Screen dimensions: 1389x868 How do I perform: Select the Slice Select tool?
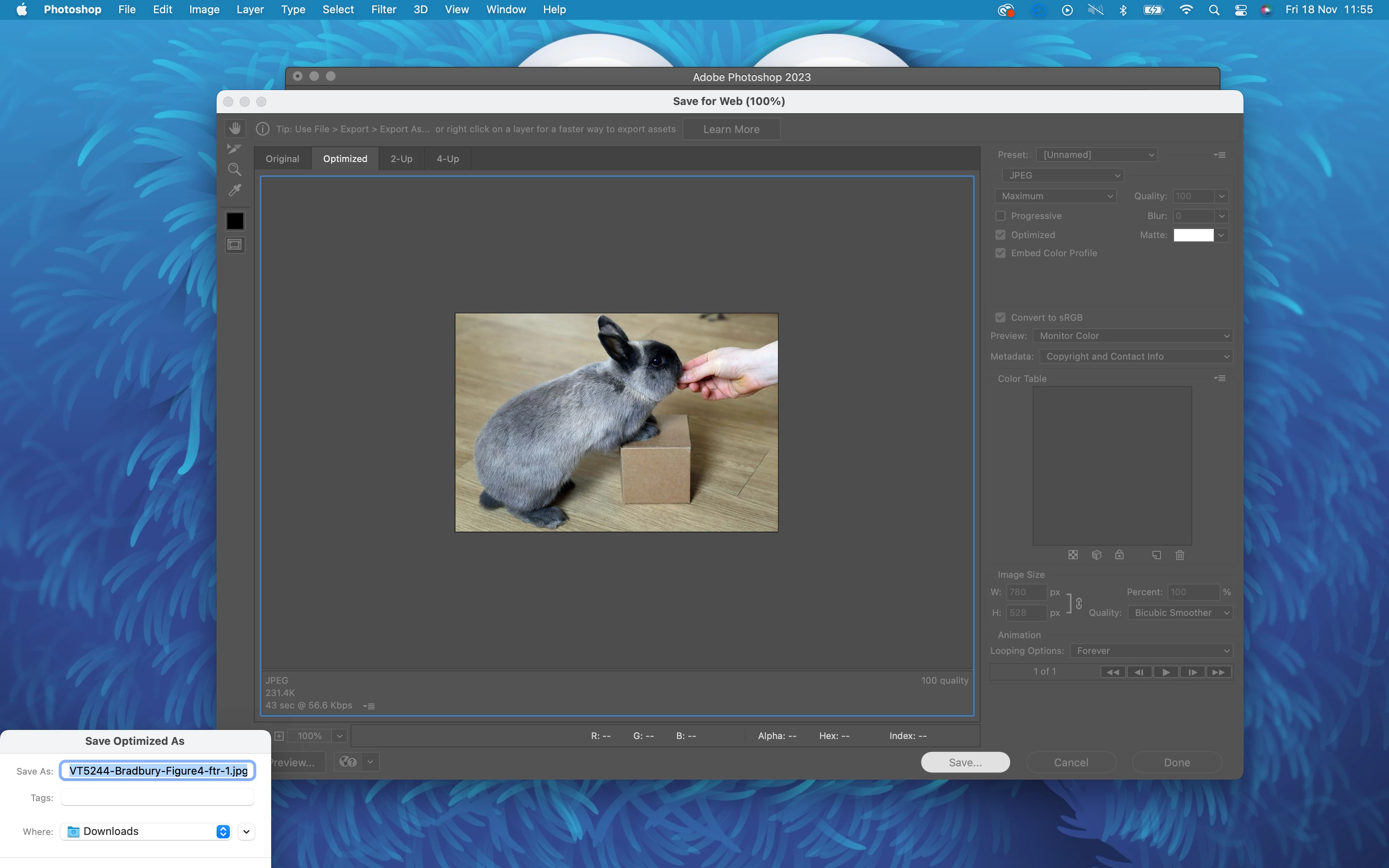[234, 149]
